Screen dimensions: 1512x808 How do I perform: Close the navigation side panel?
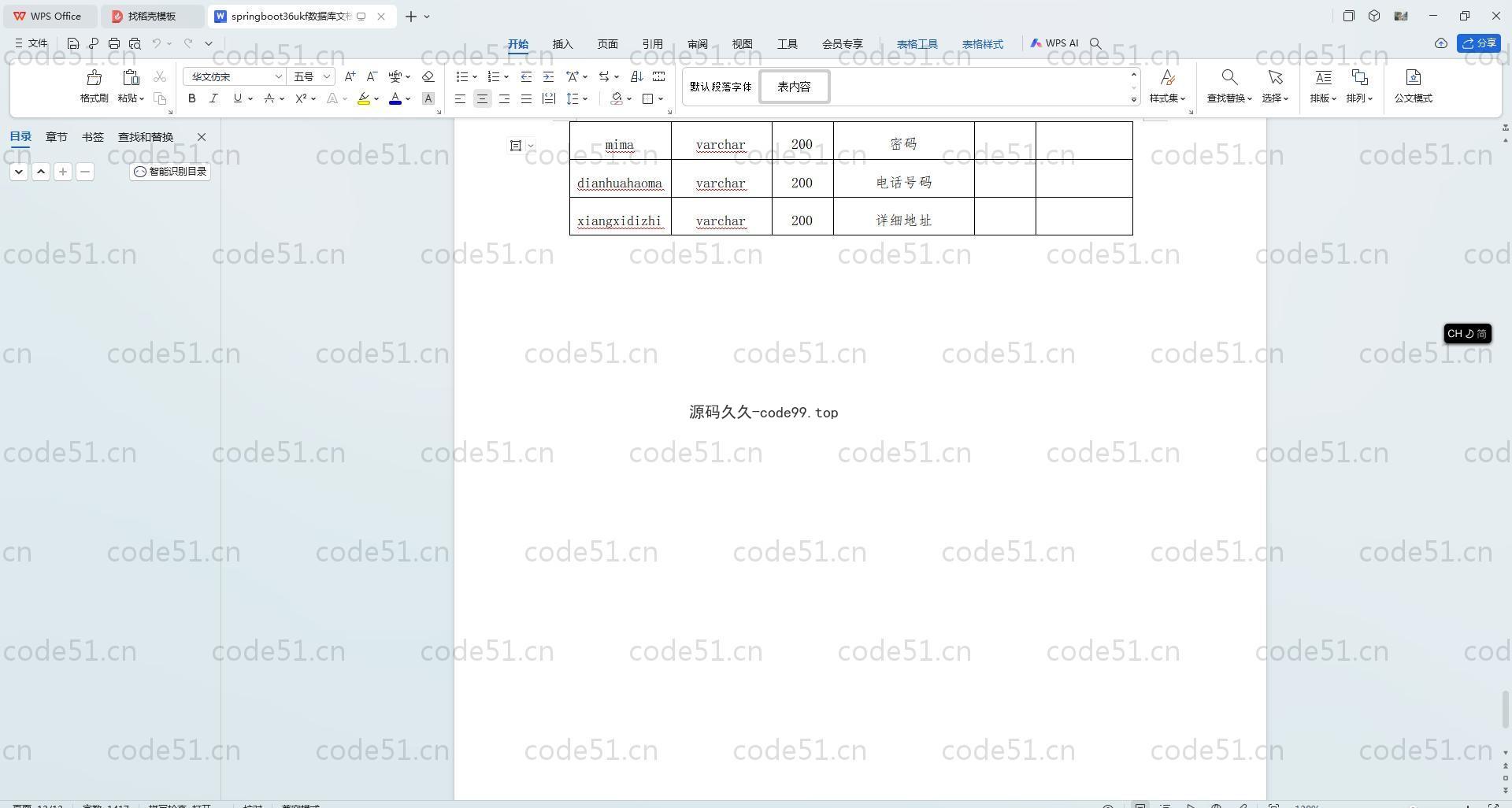(x=202, y=137)
